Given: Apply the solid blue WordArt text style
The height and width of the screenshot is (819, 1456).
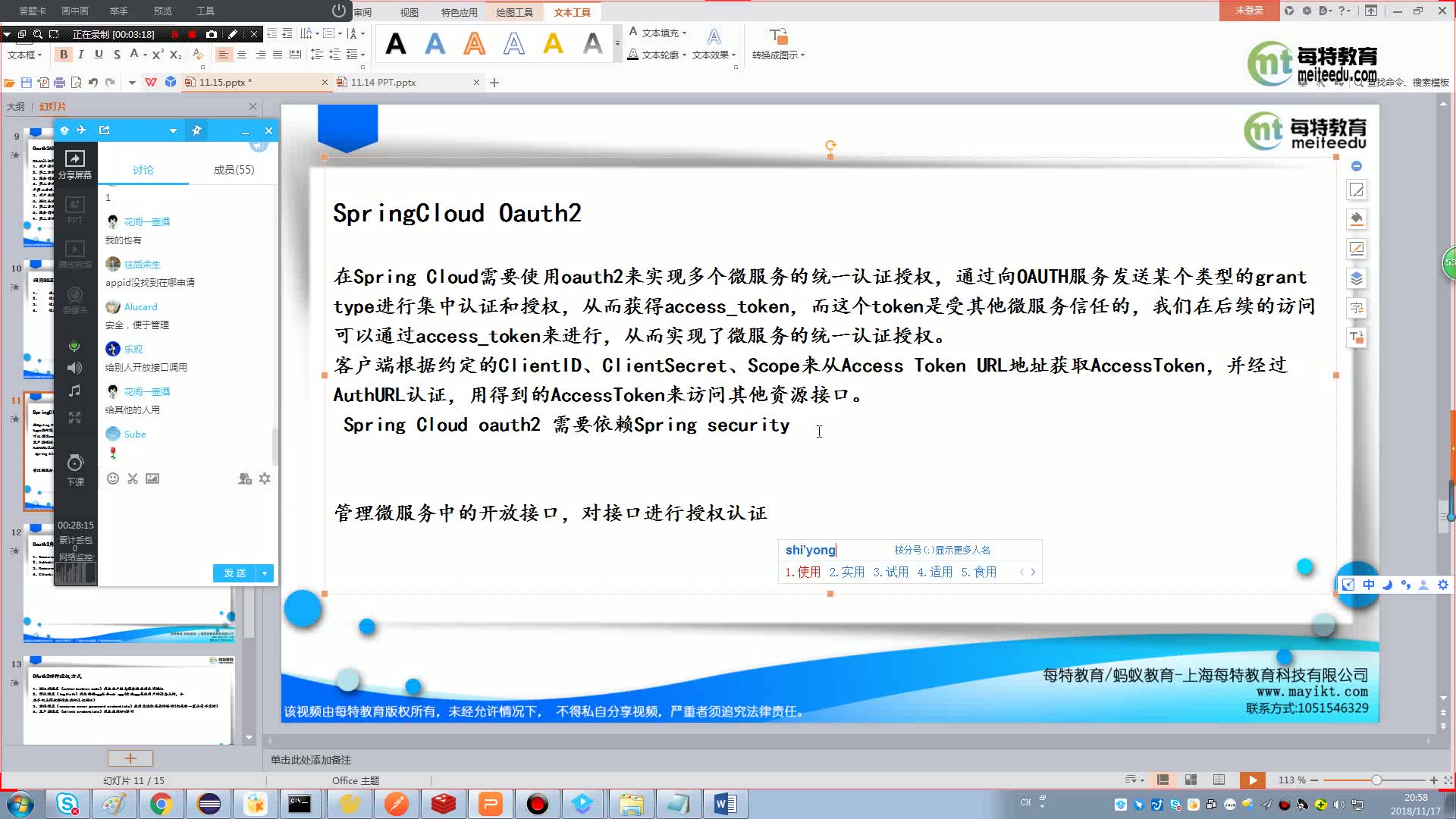Looking at the screenshot, I should click(x=435, y=43).
